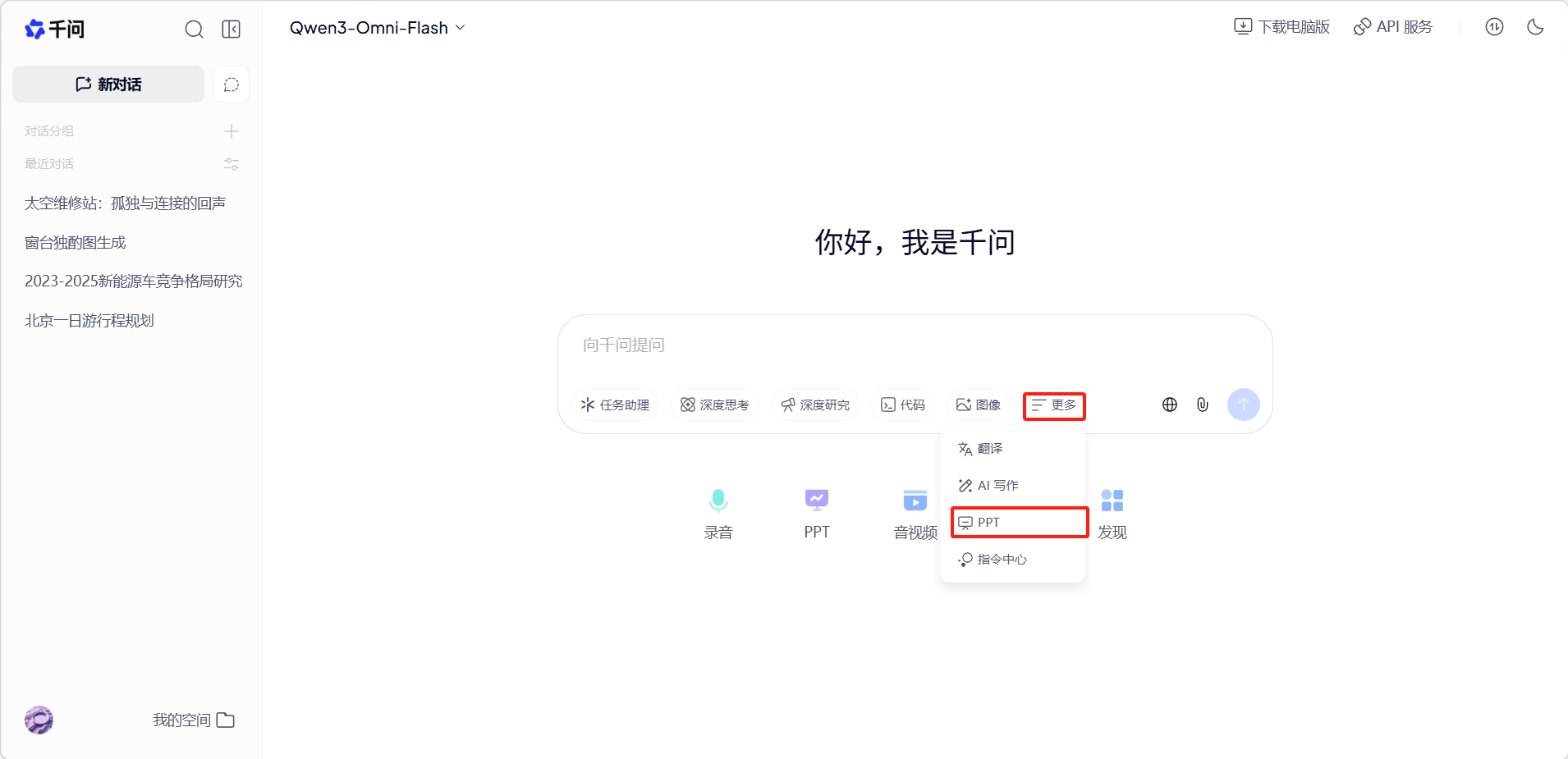This screenshot has width=1568, height=759.
Task: Open the temporary chat bubble icon
Action: pyautogui.click(x=232, y=85)
